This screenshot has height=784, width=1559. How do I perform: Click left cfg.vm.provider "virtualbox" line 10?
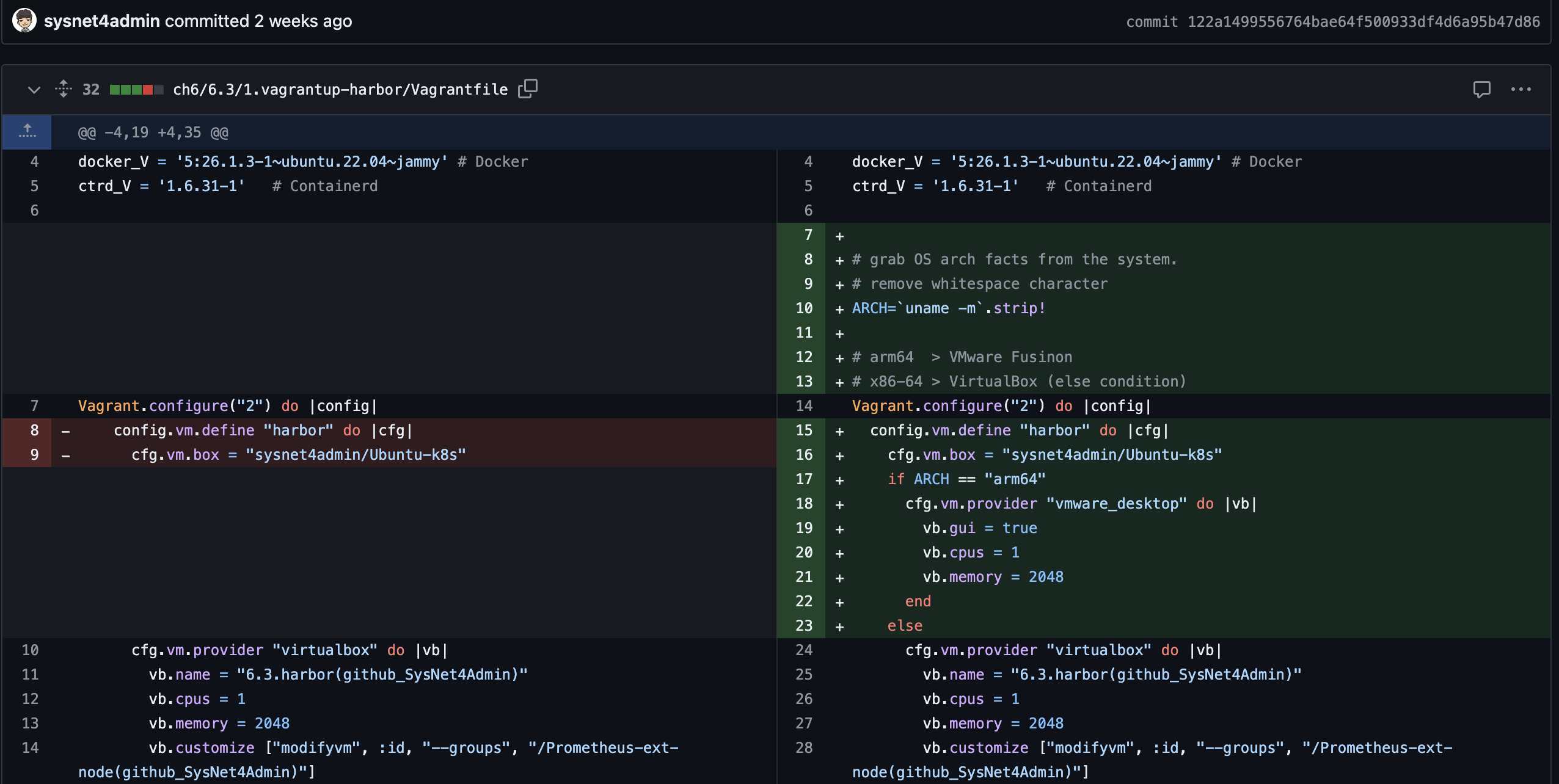[290, 650]
